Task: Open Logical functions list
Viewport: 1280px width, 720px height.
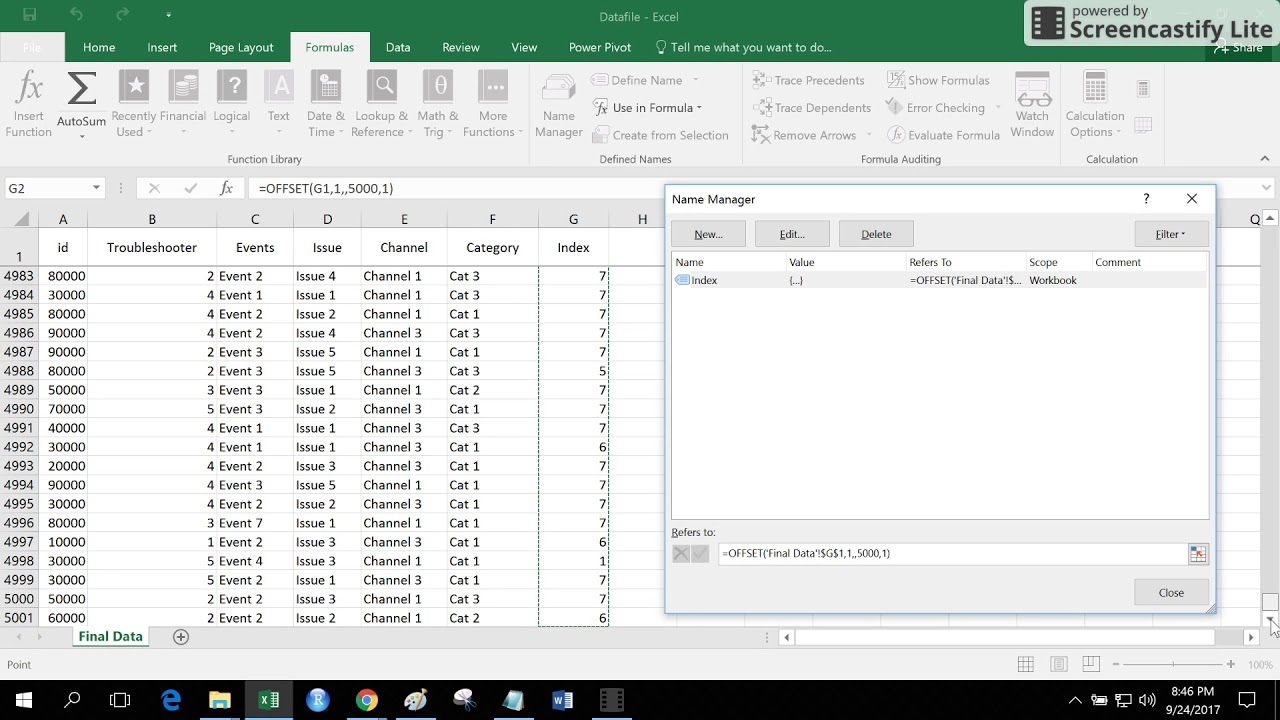Action: click(x=231, y=105)
